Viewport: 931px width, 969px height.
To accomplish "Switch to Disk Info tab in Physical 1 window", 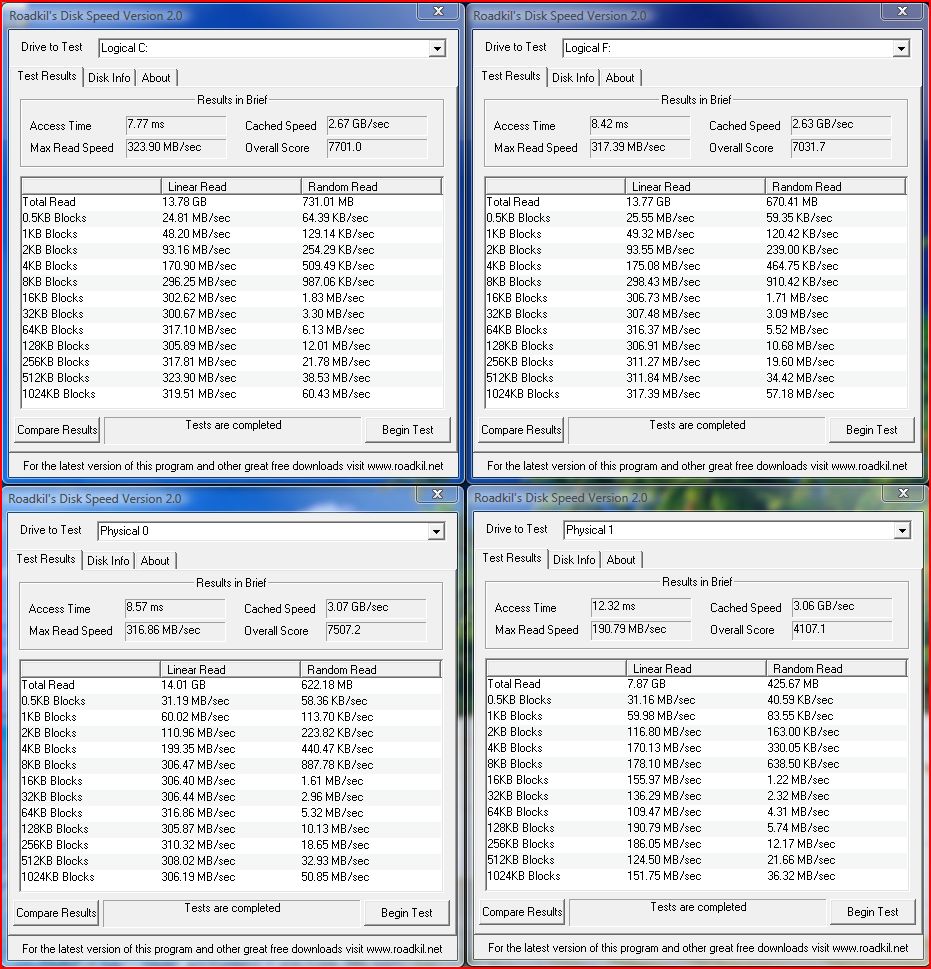I will click(574, 559).
